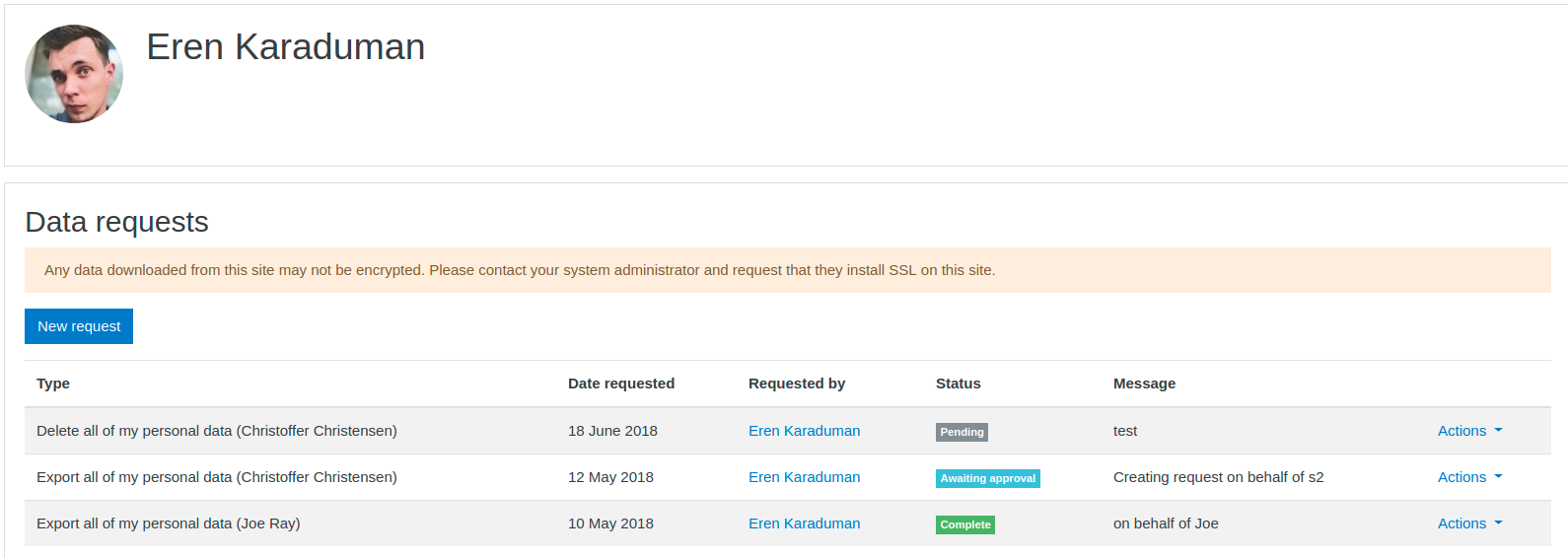This screenshot has height=558, width=1568.
Task: Click the Status column header
Action: [959, 384]
